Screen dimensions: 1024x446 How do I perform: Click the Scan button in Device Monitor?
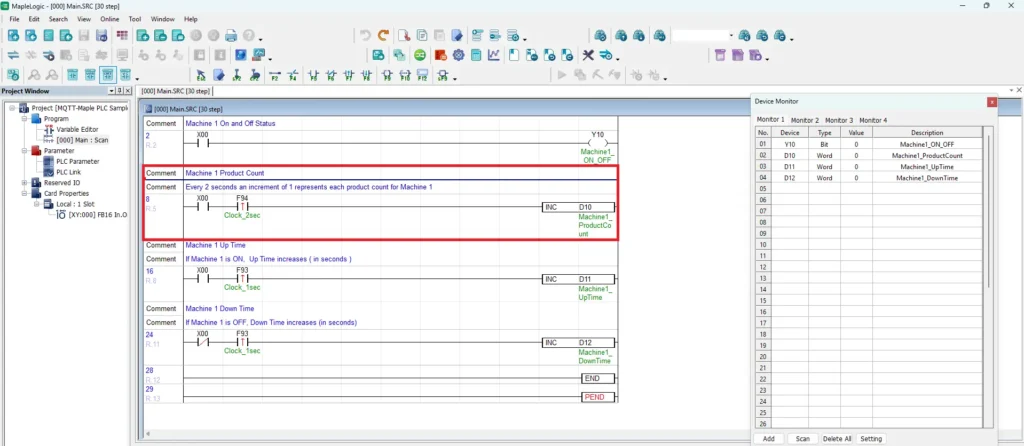point(802,438)
